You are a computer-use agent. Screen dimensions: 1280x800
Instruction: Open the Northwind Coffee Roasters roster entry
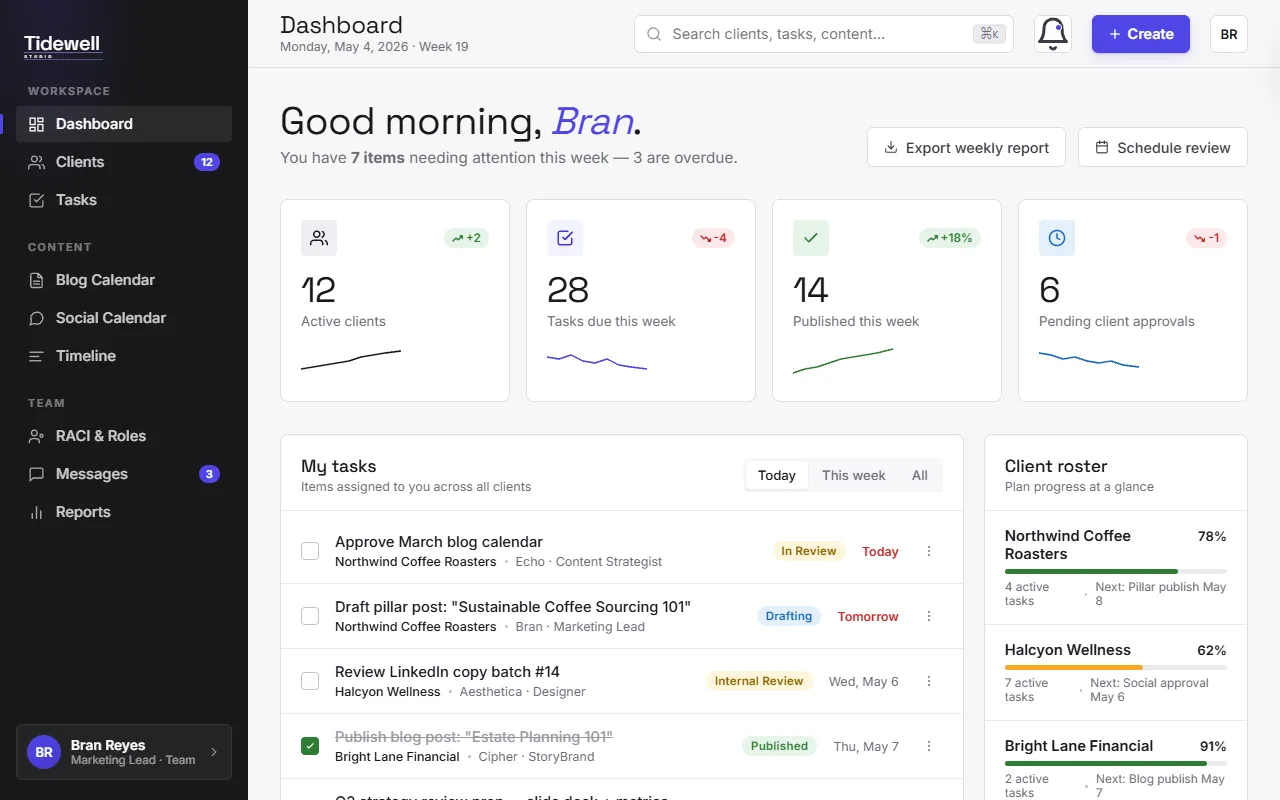coord(1116,568)
